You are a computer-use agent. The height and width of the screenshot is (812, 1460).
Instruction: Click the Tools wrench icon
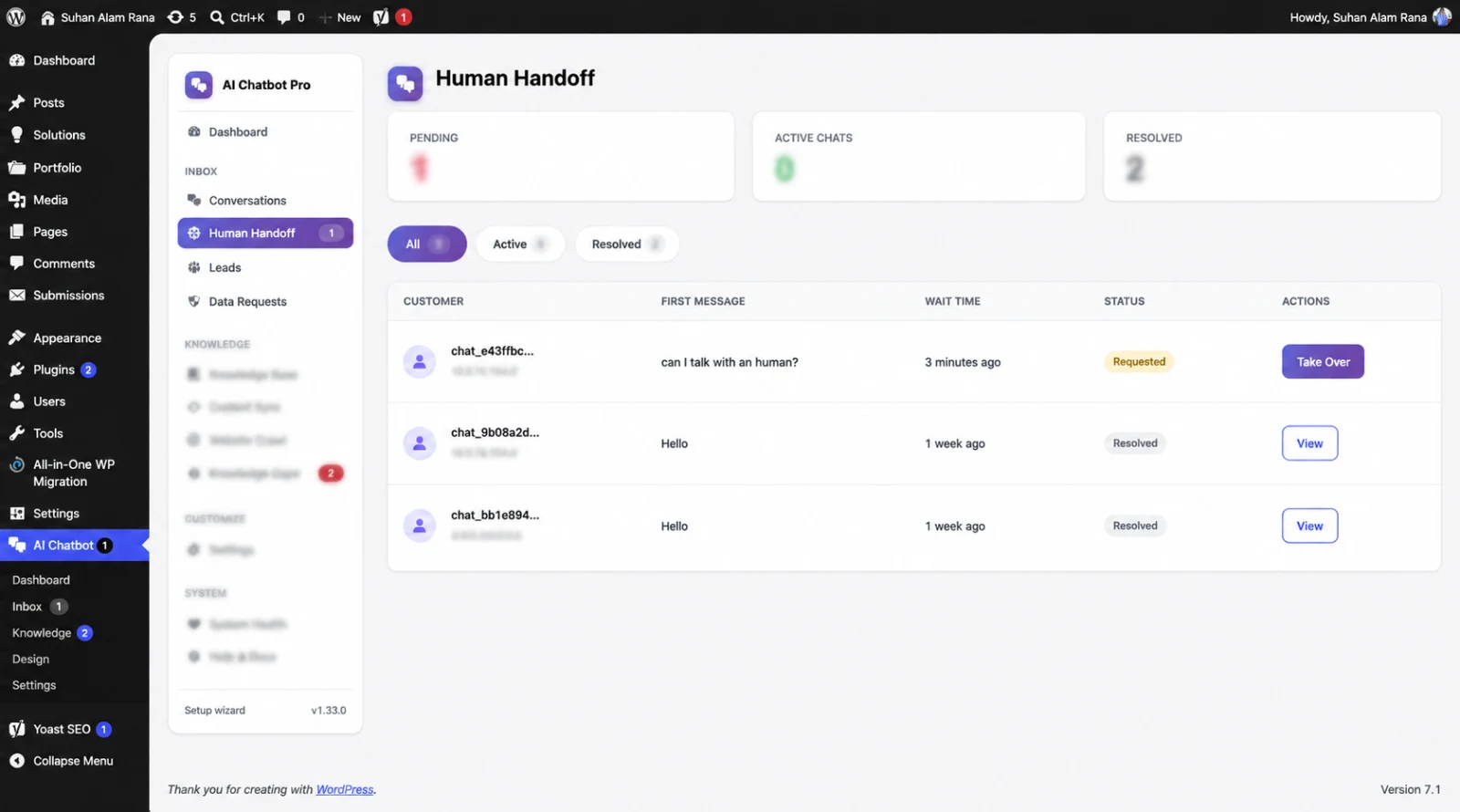pos(16,433)
